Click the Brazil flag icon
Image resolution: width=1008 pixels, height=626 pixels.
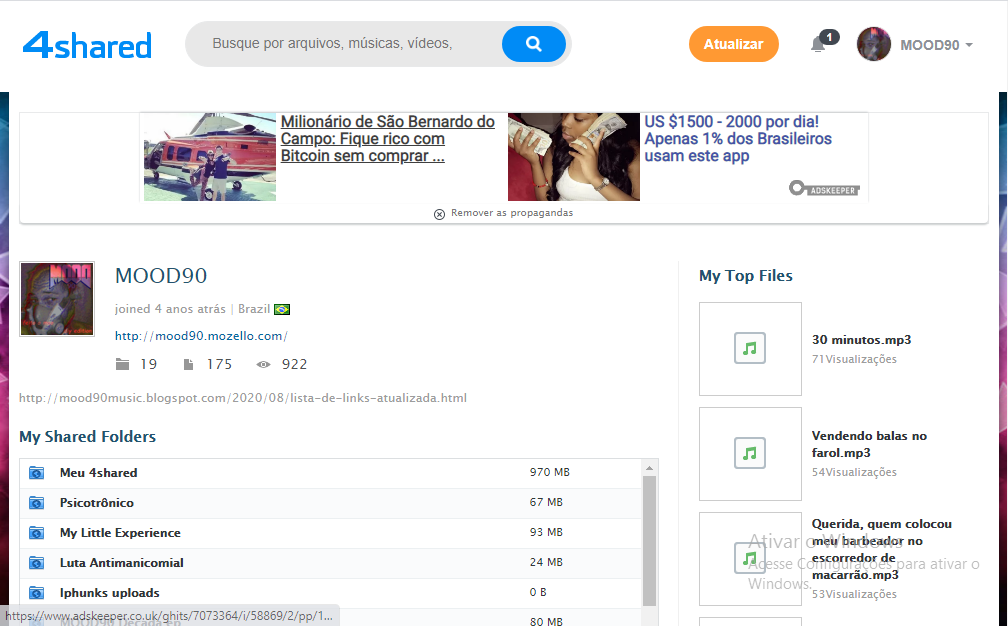pyautogui.click(x=282, y=309)
